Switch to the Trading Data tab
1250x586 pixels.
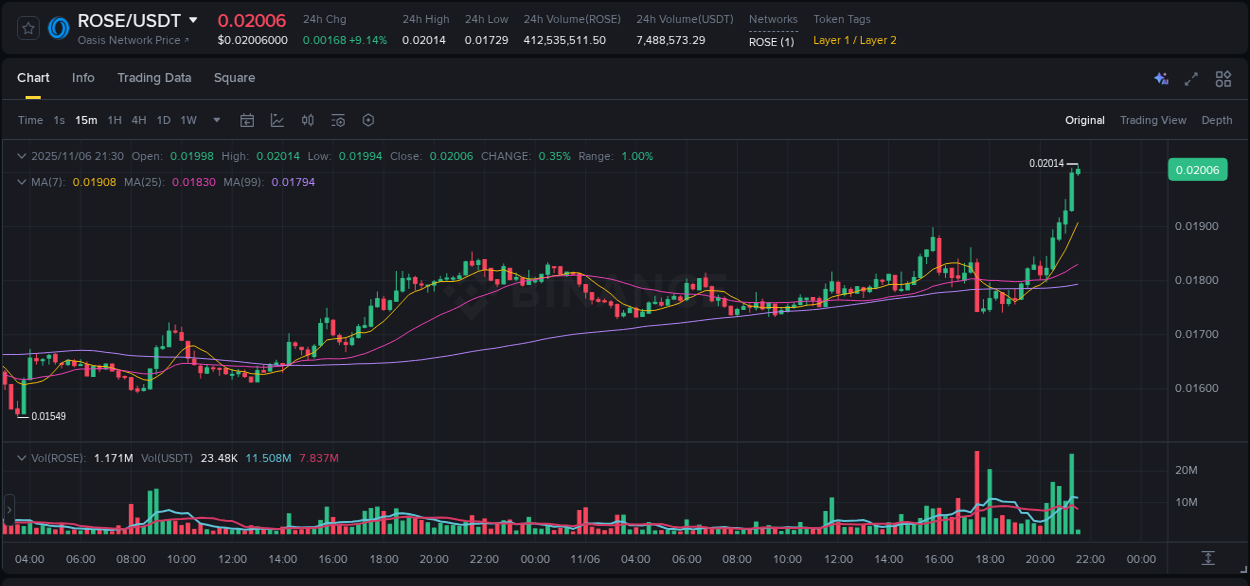(154, 78)
